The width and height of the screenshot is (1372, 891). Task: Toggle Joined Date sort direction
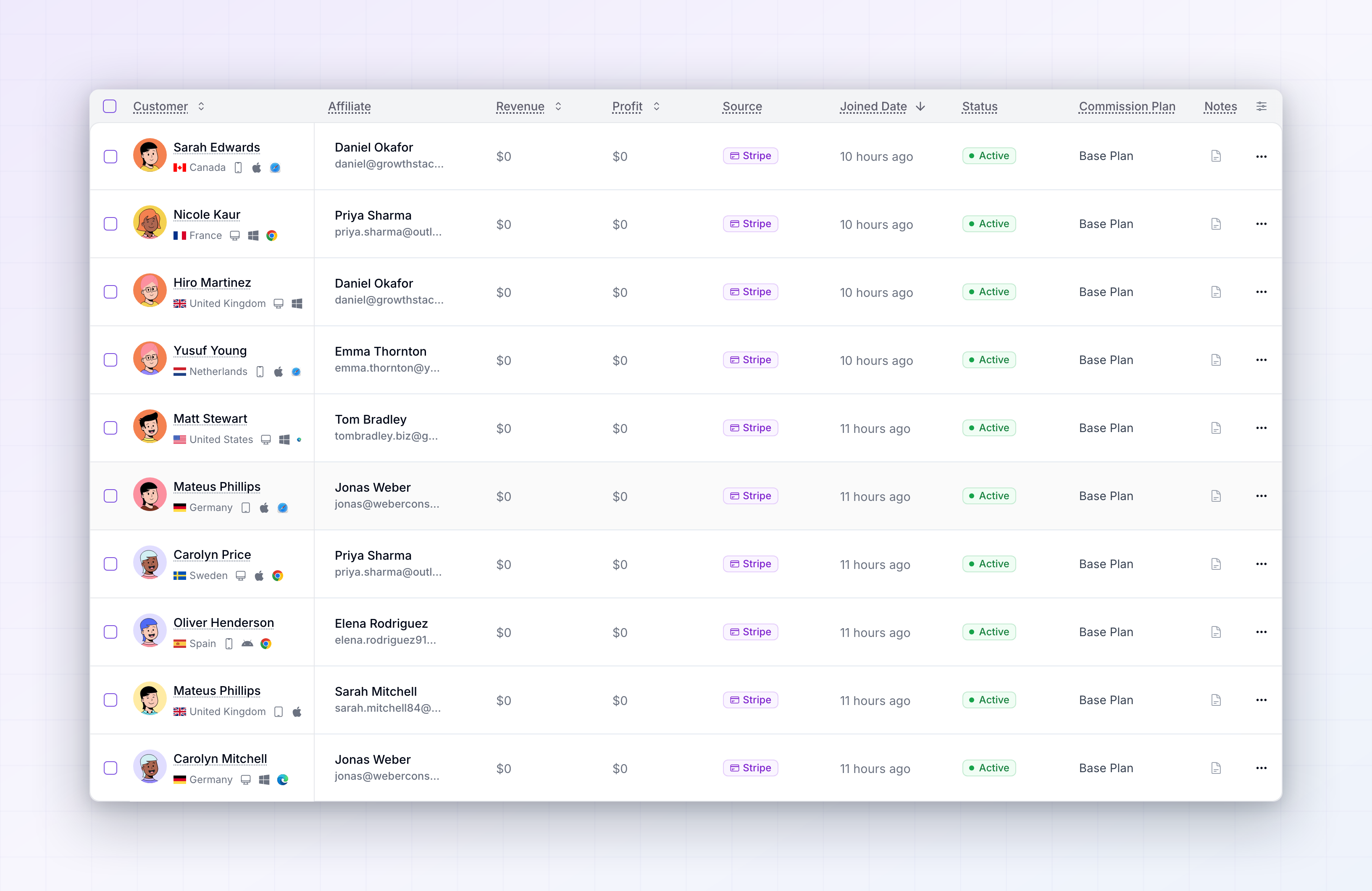click(x=921, y=106)
